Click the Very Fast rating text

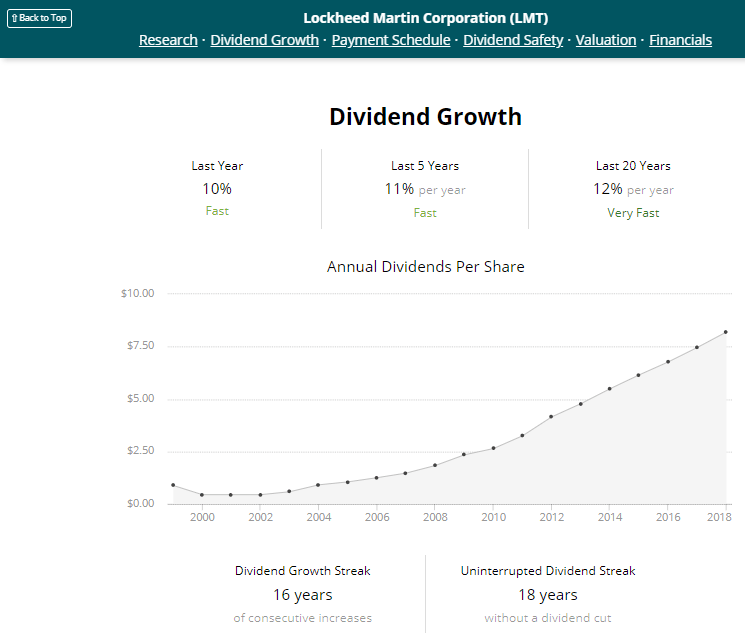[x=633, y=213]
